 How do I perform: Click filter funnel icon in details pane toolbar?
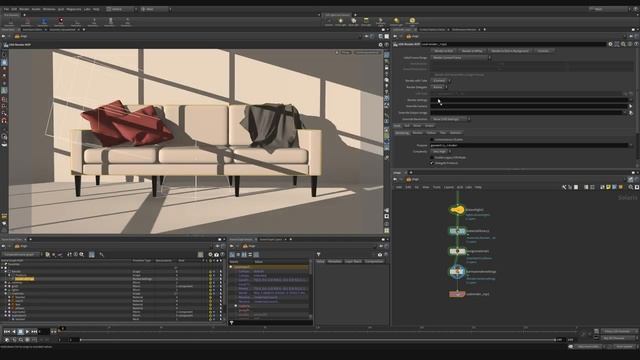(318, 254)
